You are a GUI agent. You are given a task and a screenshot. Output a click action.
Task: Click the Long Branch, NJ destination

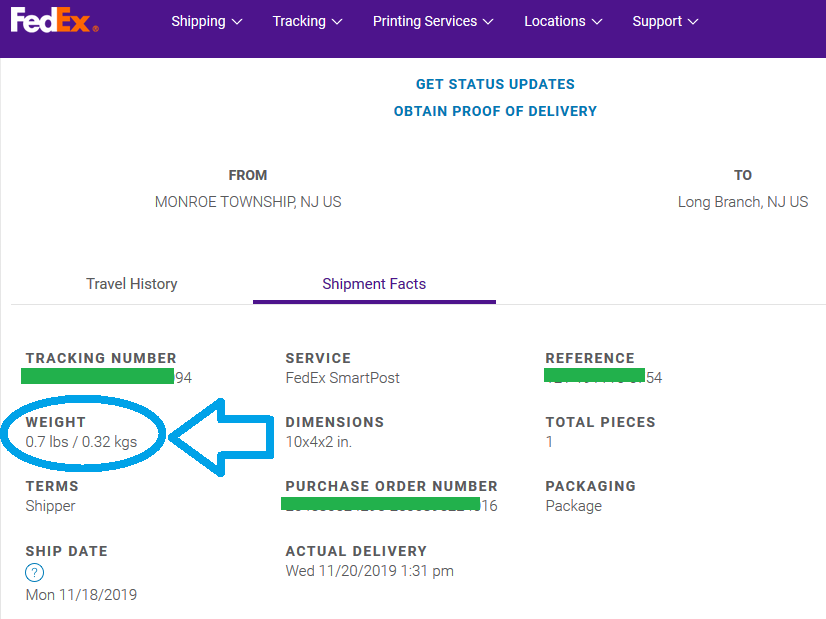pyautogui.click(x=742, y=202)
